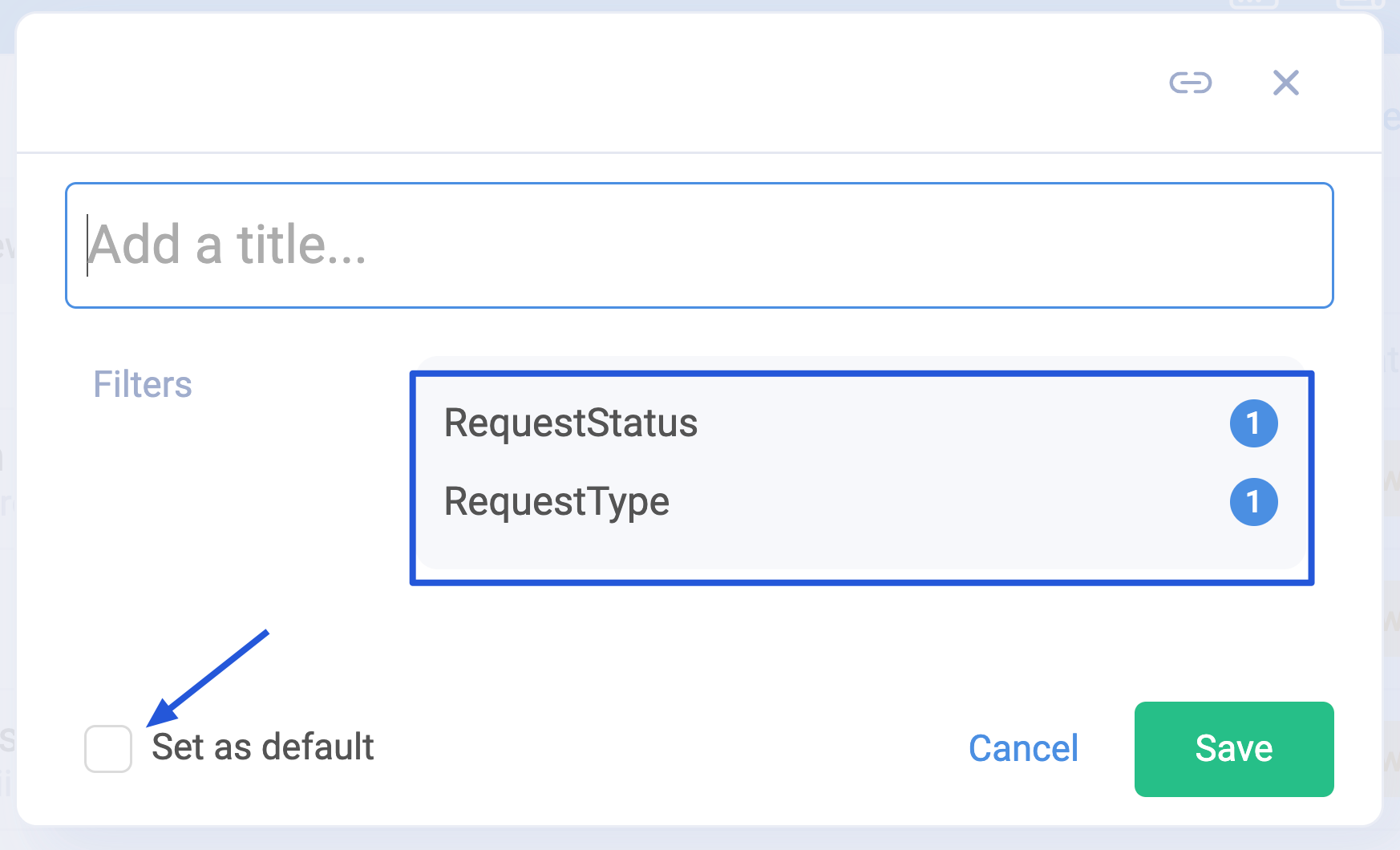This screenshot has width=1400, height=850.
Task: Enable the Set as default checkbox
Action: 108,749
